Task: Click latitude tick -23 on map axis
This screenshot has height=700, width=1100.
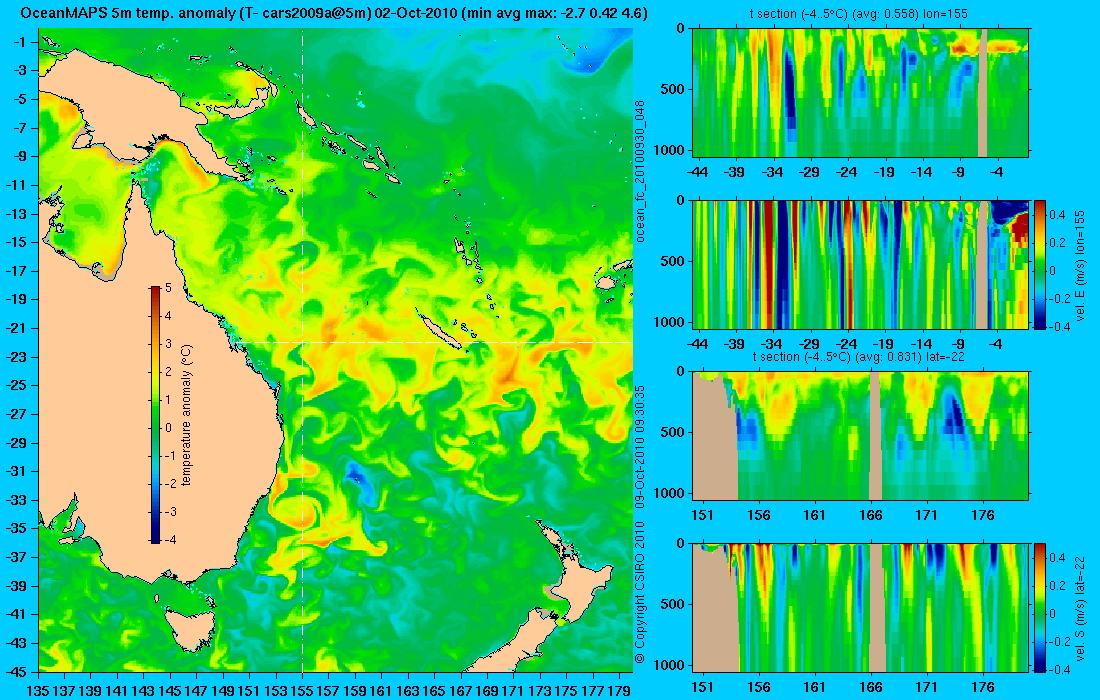Action: point(16,356)
